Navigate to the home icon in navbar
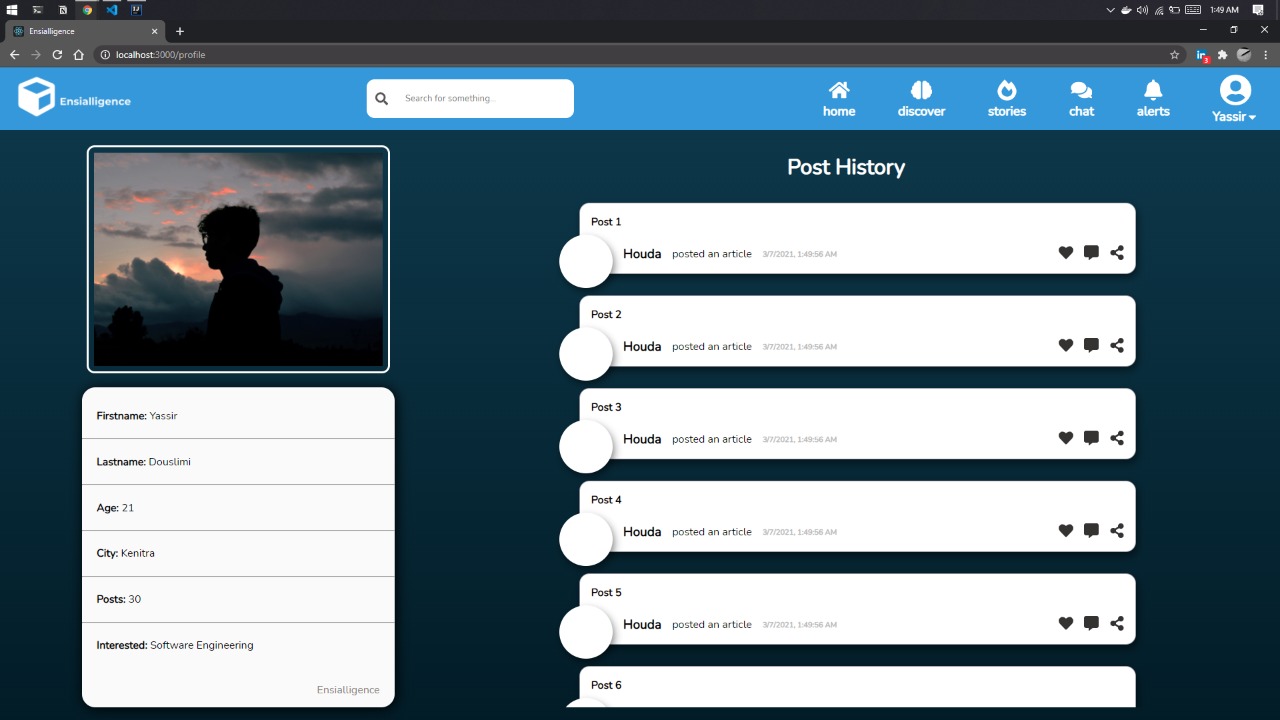Image resolution: width=1280 pixels, height=720 pixels. point(839,97)
